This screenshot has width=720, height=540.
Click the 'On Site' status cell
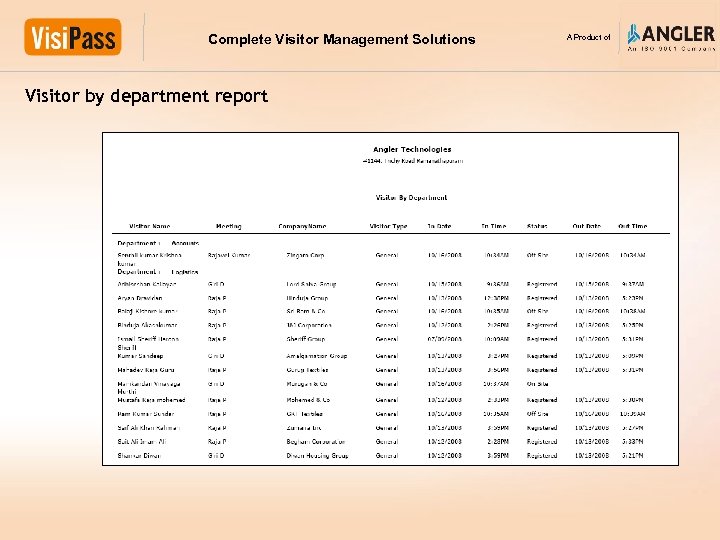tap(537, 384)
